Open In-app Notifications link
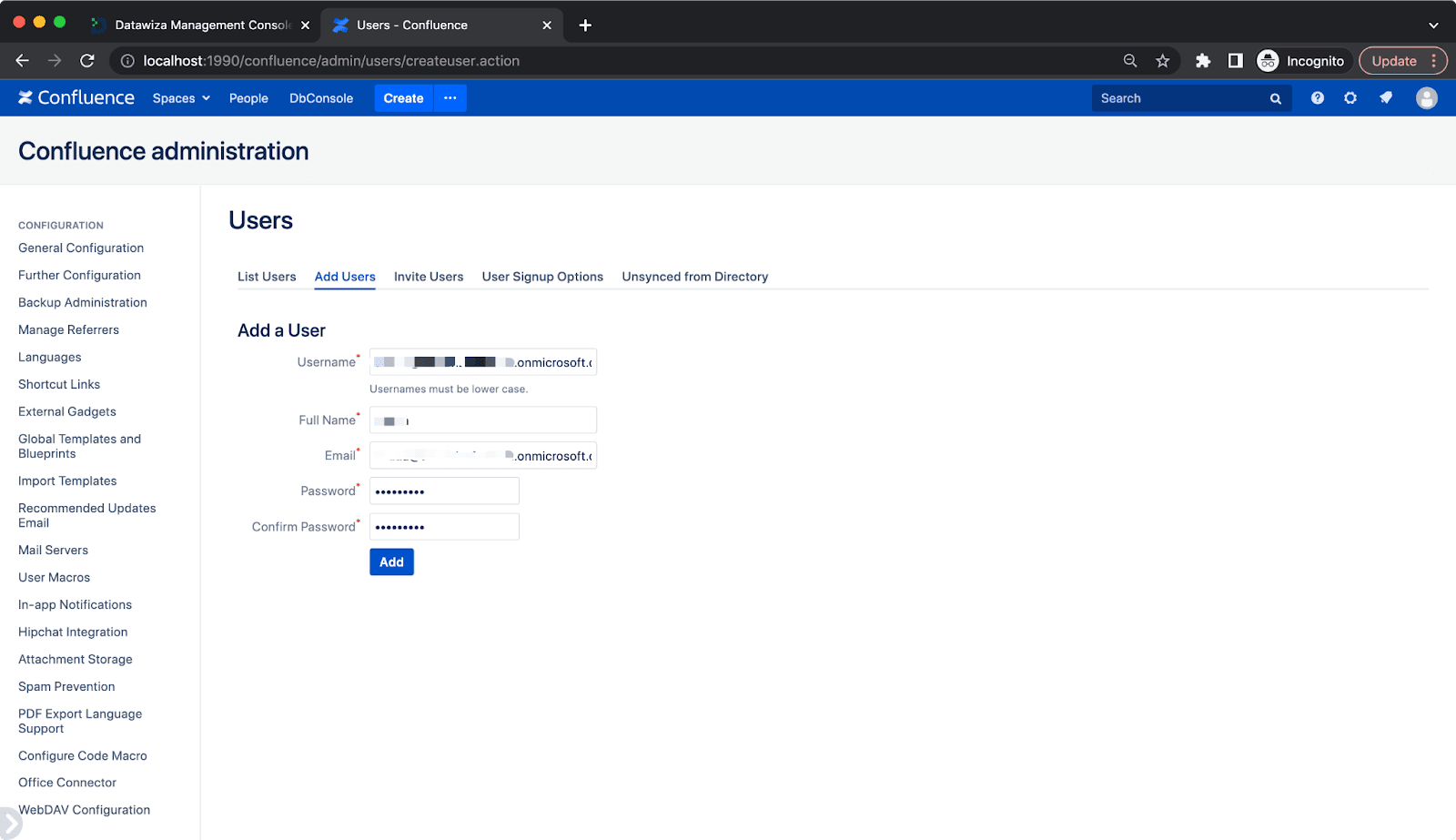The width and height of the screenshot is (1456, 840). [x=75, y=604]
